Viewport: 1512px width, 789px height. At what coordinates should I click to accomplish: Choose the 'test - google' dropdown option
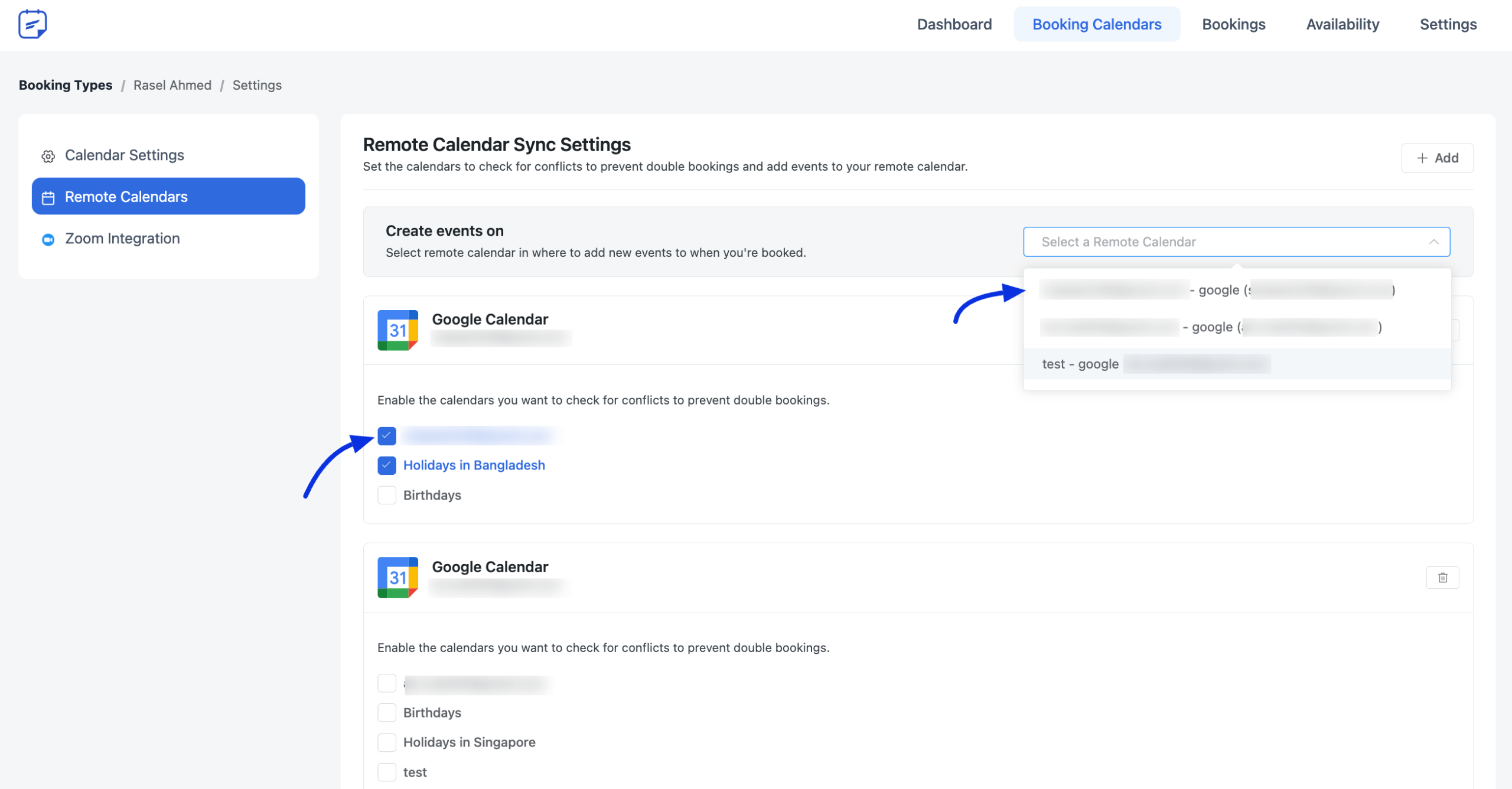1237,364
